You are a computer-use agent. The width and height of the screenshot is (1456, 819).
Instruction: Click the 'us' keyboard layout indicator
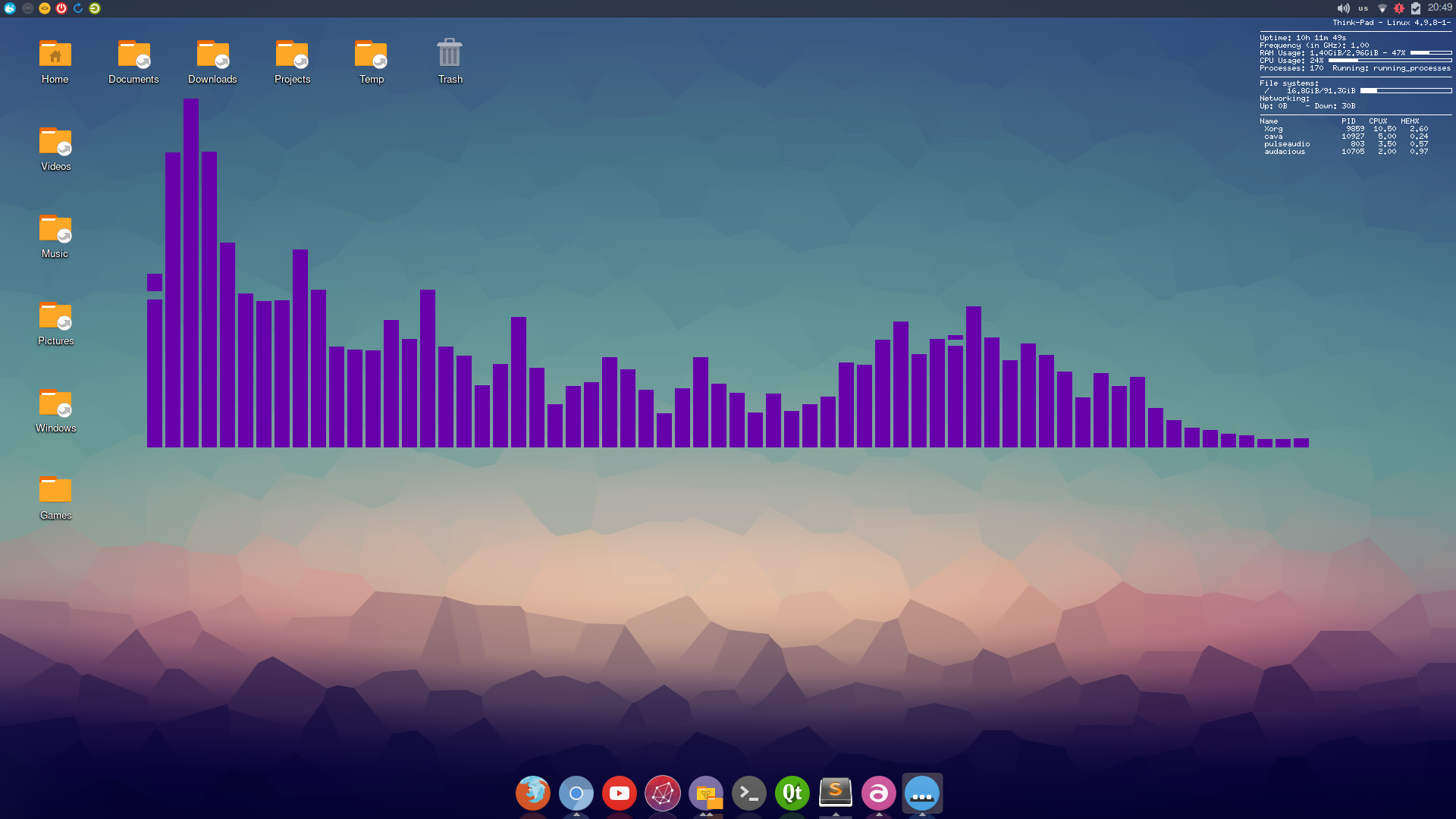pyautogui.click(x=1363, y=8)
